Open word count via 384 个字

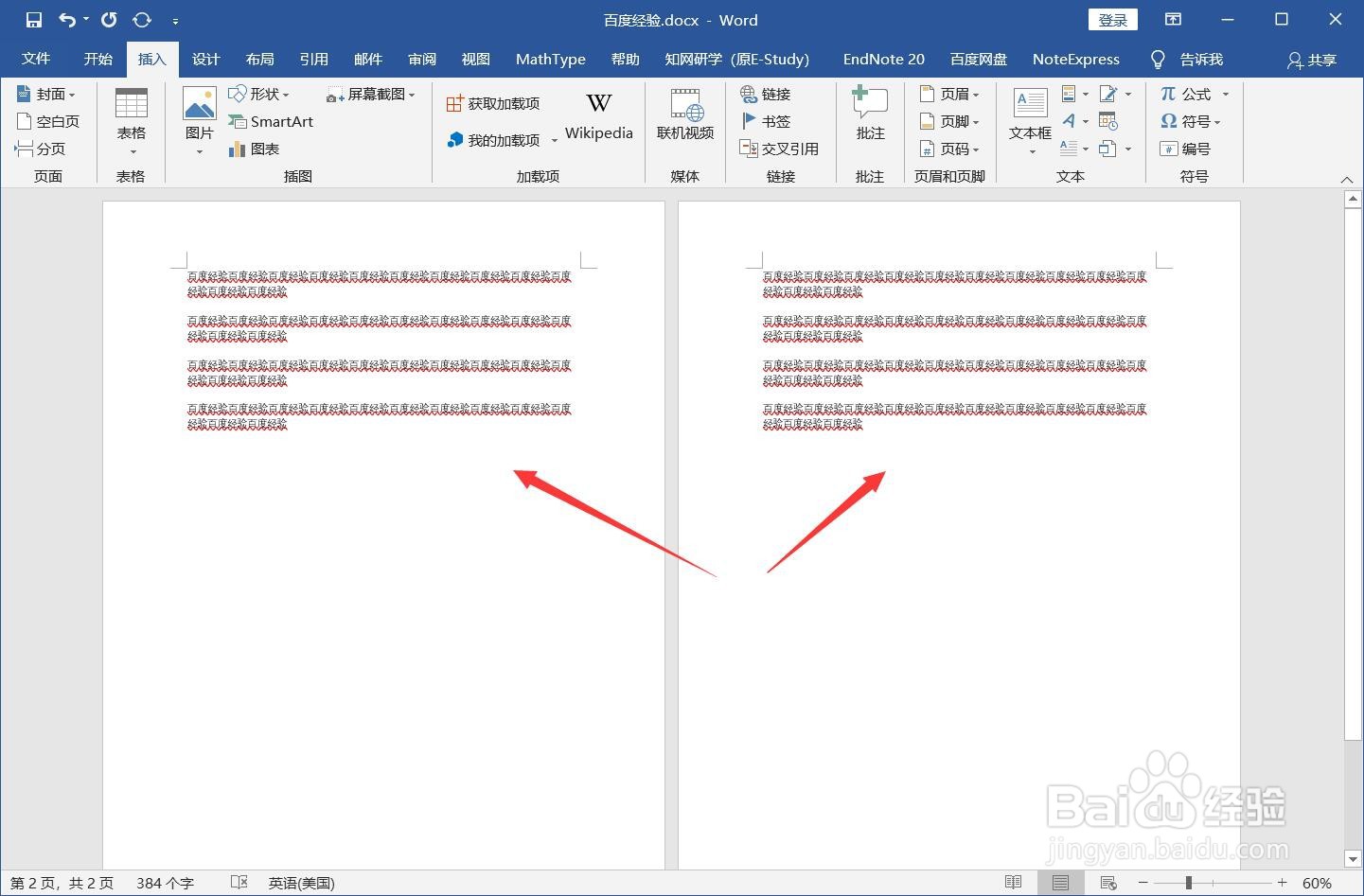164,882
